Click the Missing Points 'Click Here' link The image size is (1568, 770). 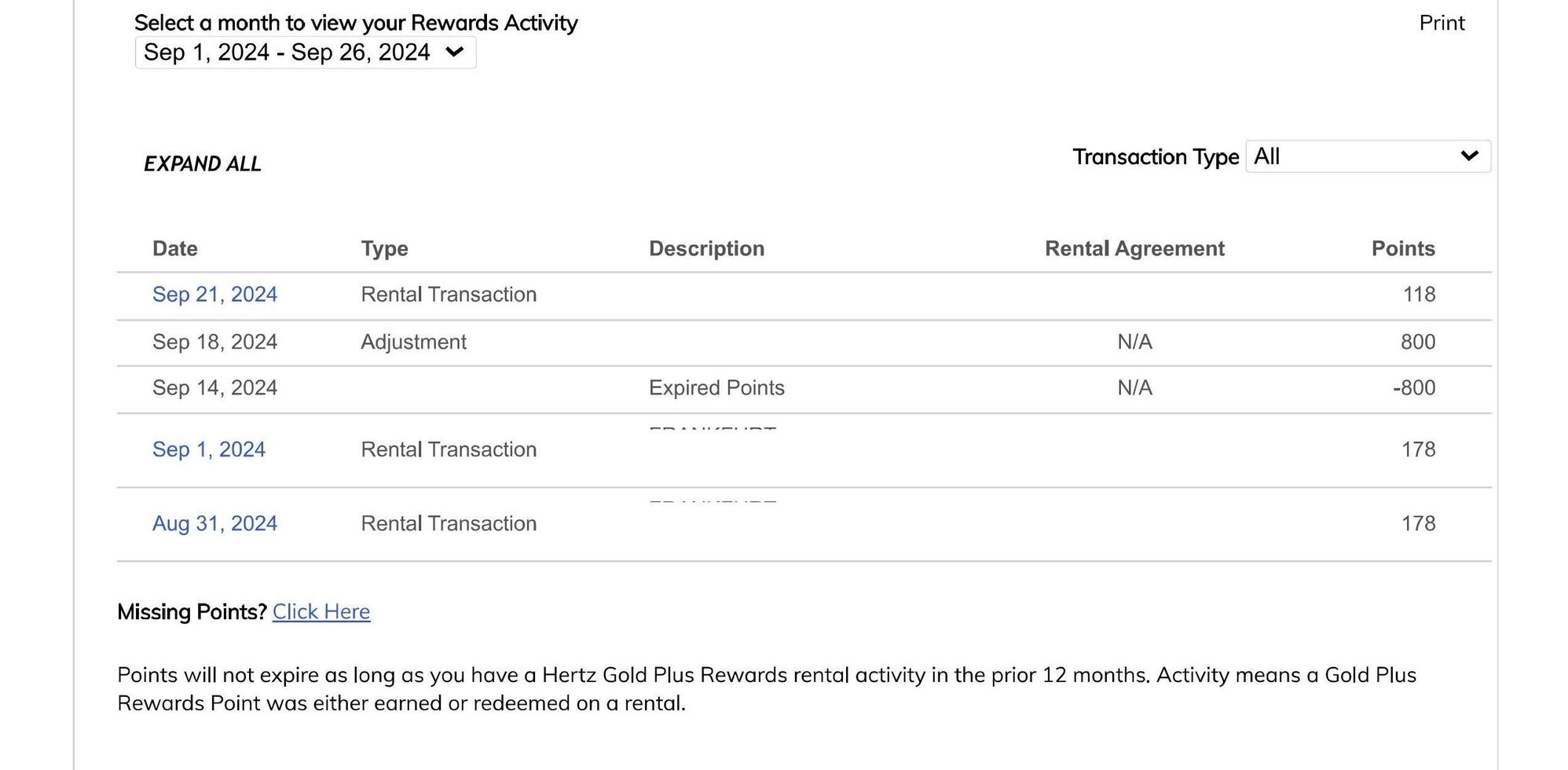(321, 611)
